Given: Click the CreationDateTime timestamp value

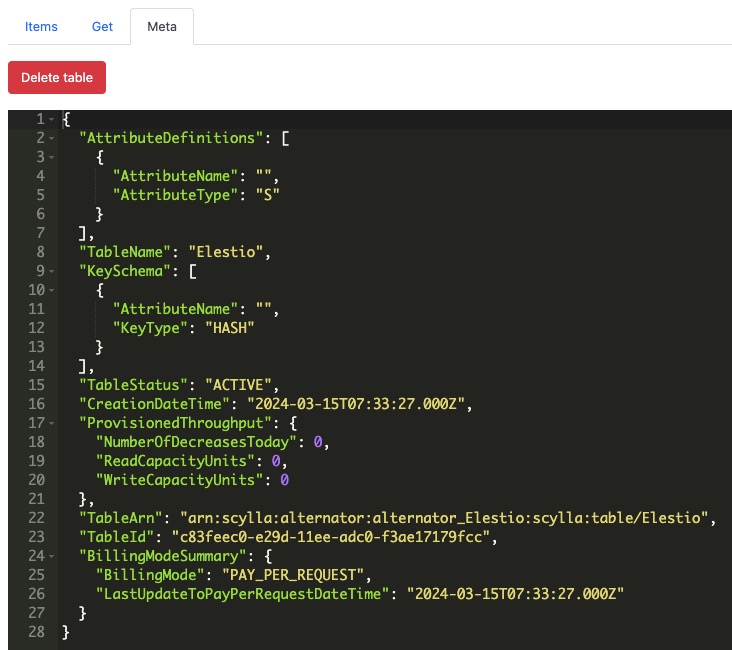Looking at the screenshot, I should (356, 404).
